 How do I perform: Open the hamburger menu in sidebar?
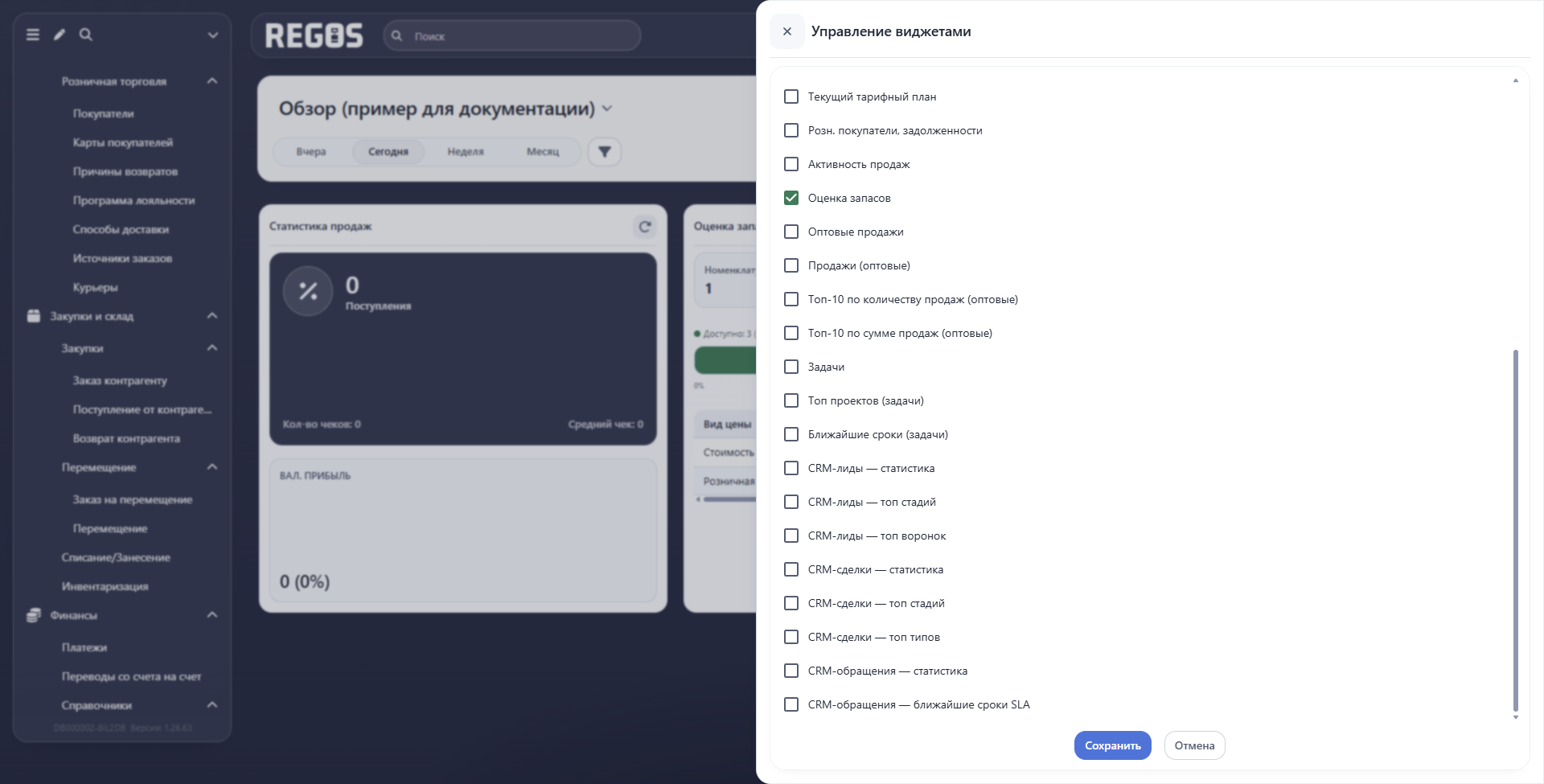[x=33, y=35]
